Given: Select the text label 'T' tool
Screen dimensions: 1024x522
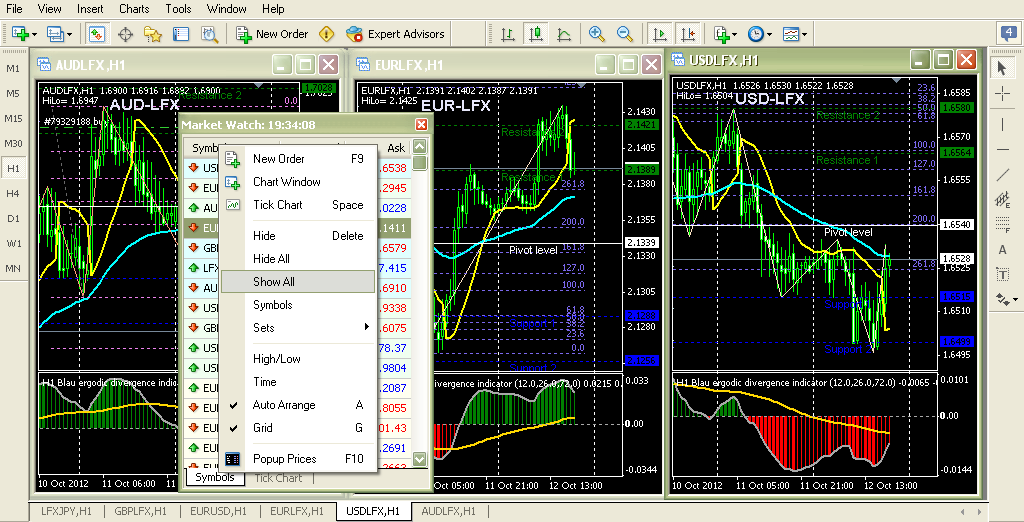Looking at the screenshot, I should coord(1002,274).
